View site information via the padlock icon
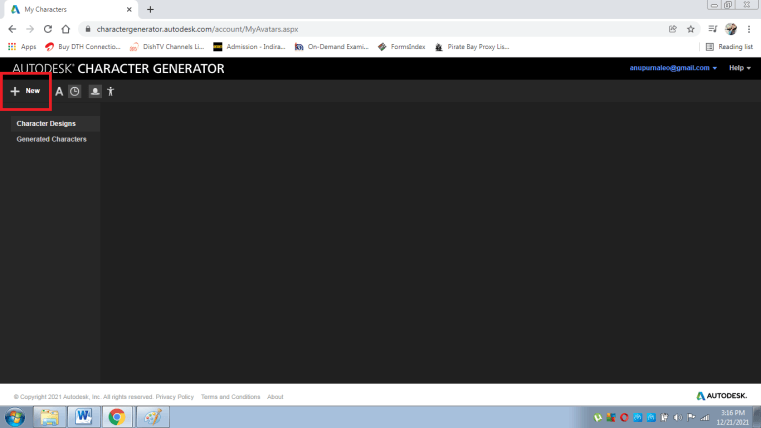Image resolution: width=761 pixels, height=428 pixels. pos(88,29)
